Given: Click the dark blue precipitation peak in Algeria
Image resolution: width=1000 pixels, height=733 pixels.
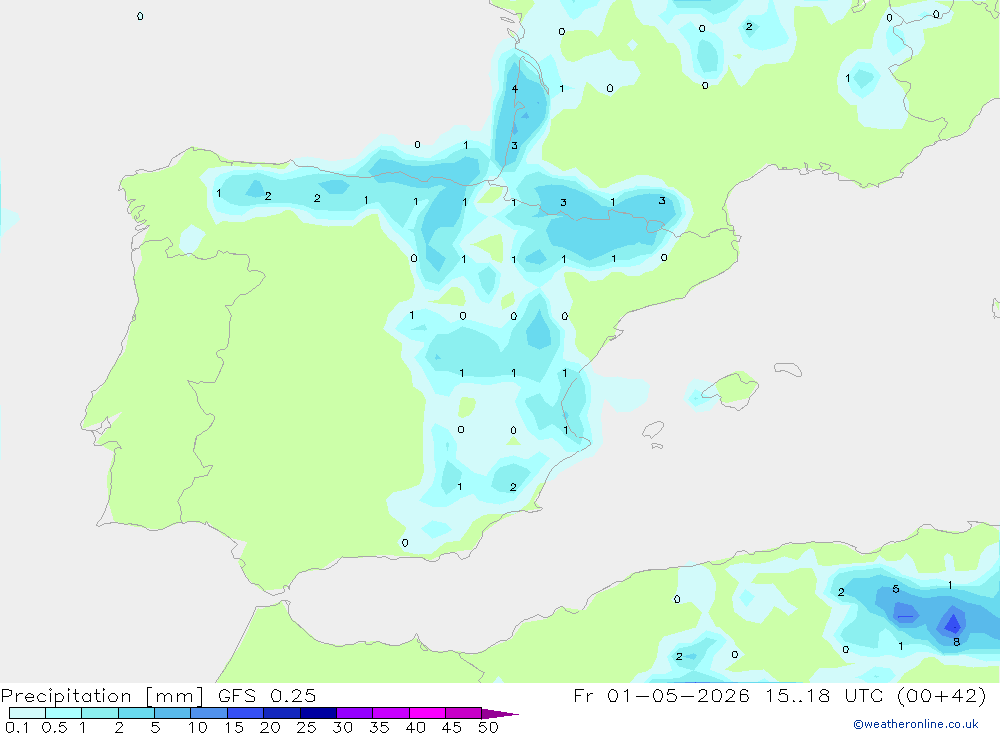Looking at the screenshot, I should click(x=952, y=623).
